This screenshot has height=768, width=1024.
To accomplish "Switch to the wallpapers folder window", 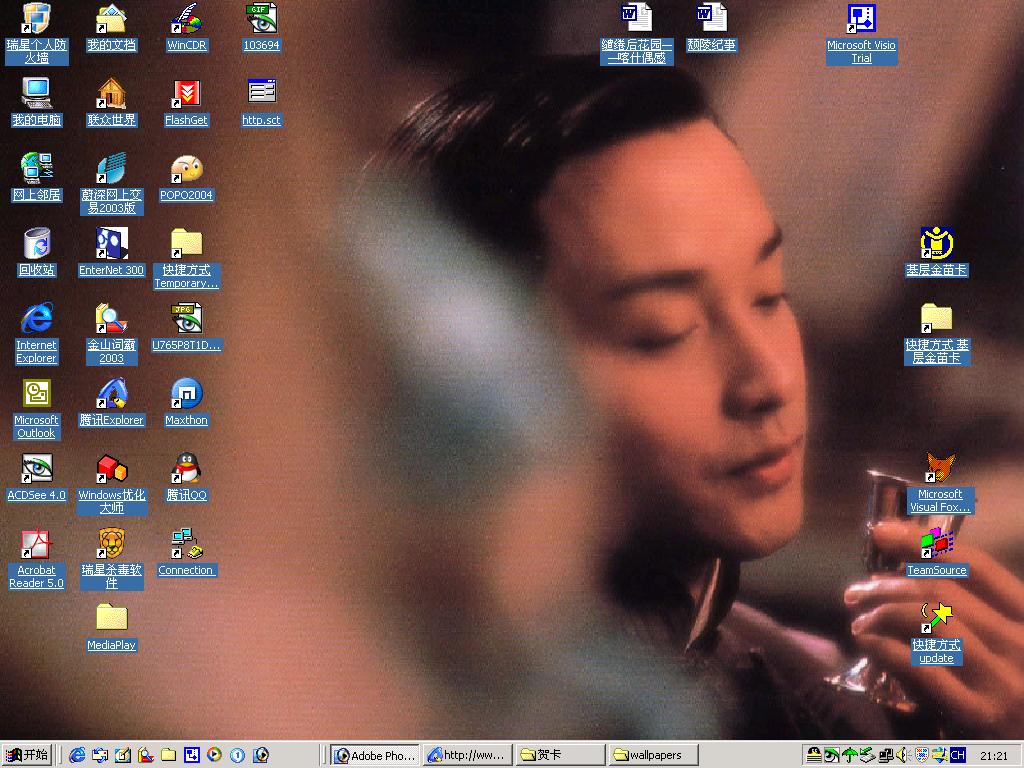I will coord(653,756).
